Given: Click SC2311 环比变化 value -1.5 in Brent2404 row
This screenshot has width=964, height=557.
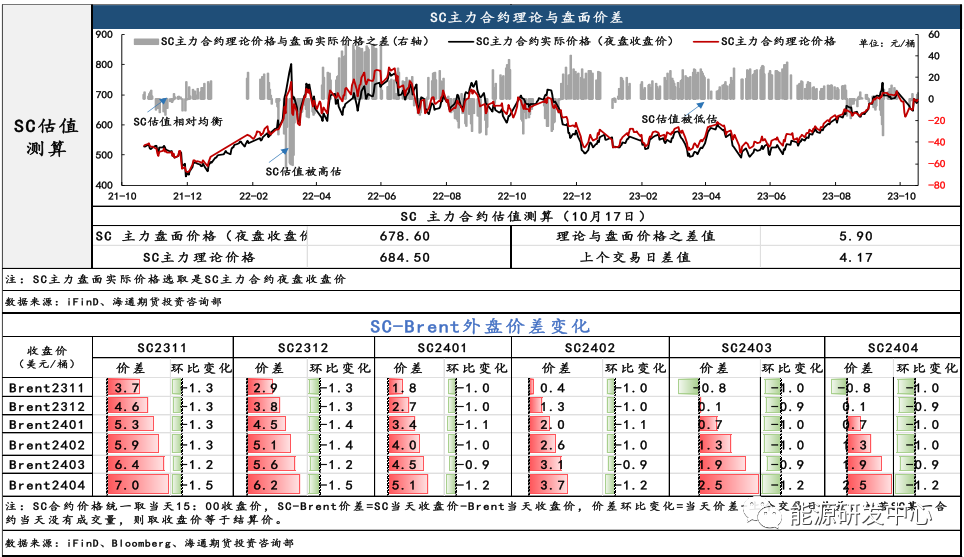Looking at the screenshot, I should [197, 485].
